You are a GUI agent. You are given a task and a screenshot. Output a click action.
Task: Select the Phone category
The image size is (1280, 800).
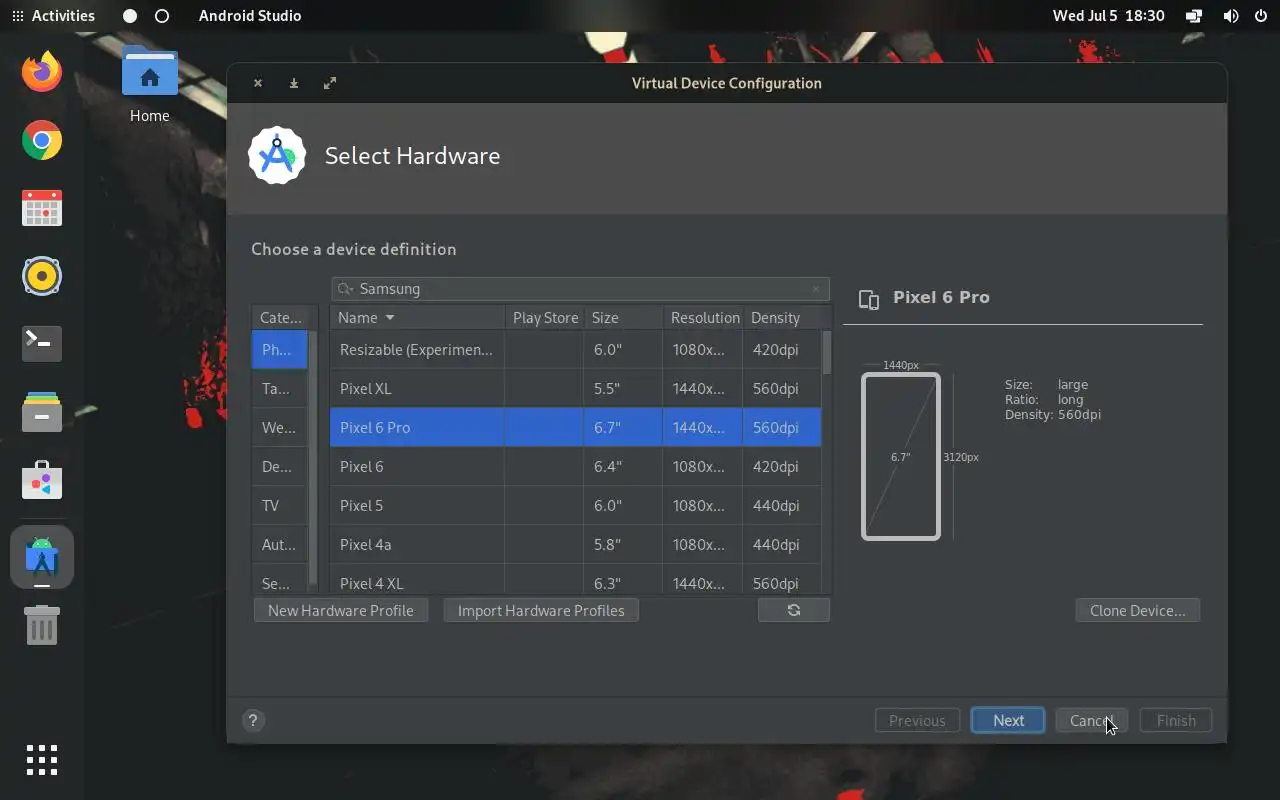[x=279, y=349]
